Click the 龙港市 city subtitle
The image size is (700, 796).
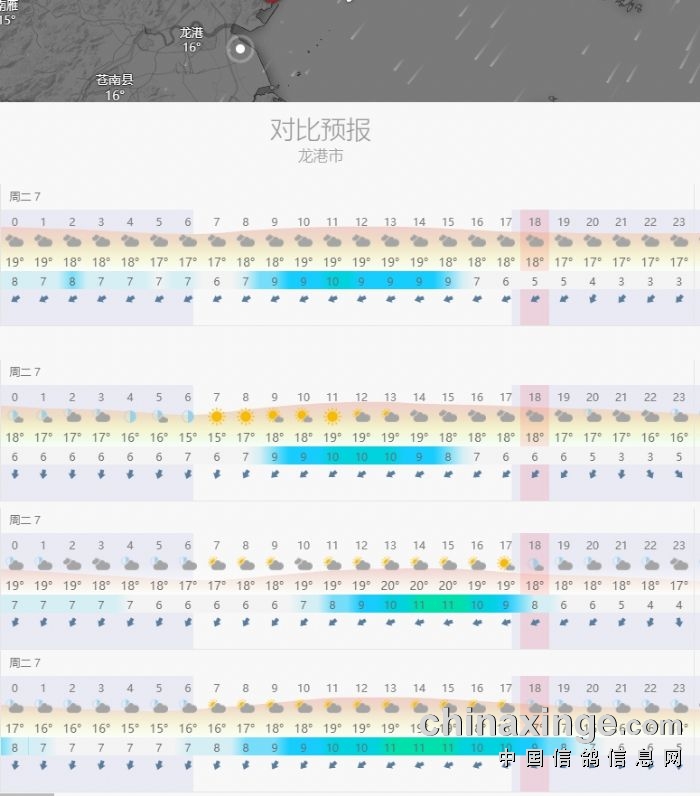(320, 156)
